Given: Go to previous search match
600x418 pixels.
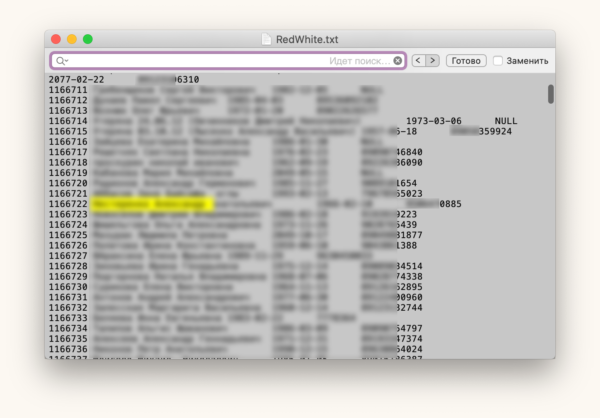Looking at the screenshot, I should 418,61.
